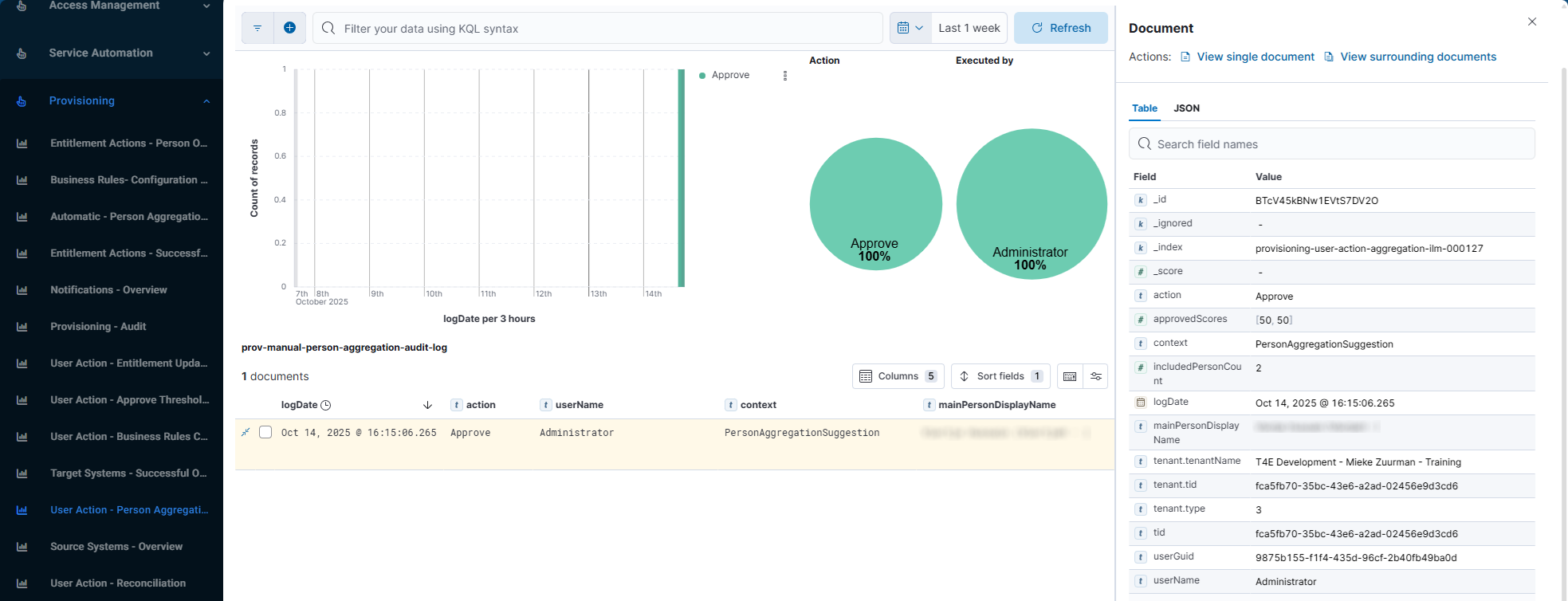This screenshot has width=1568, height=601.
Task: Open Source Systems - Overview dashboard
Action: (116, 547)
